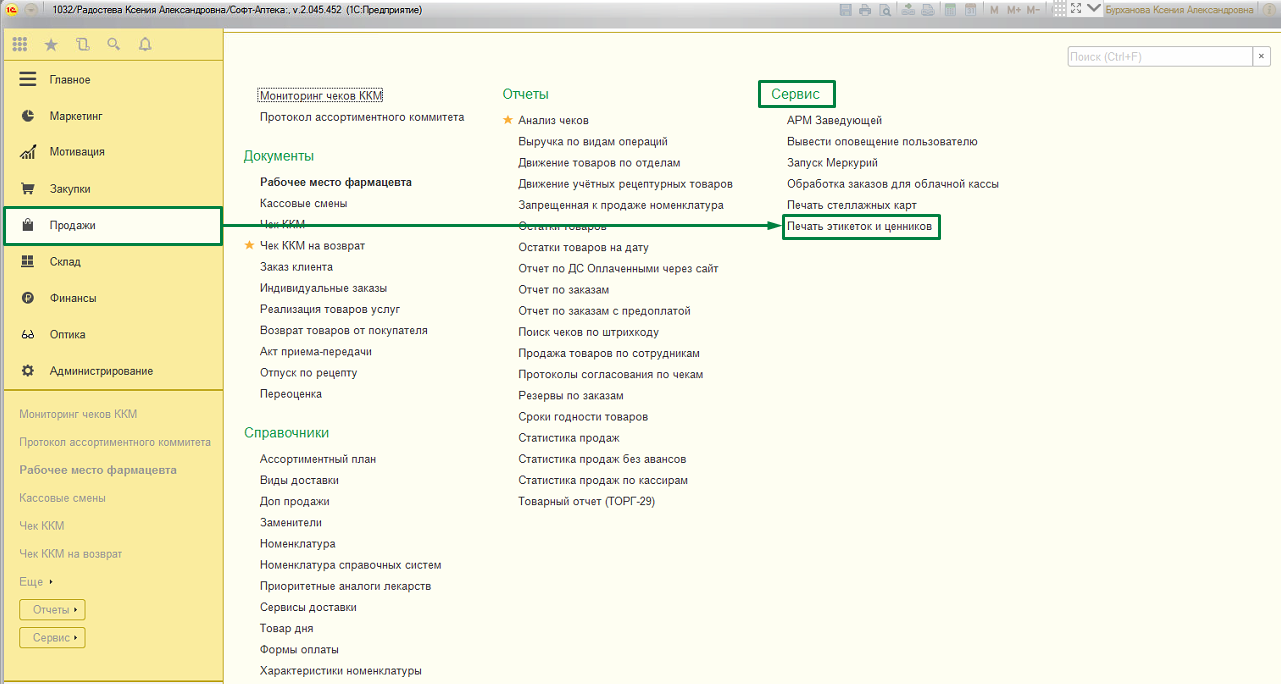
Task: Open Favorites via the star icon
Action: [51, 44]
